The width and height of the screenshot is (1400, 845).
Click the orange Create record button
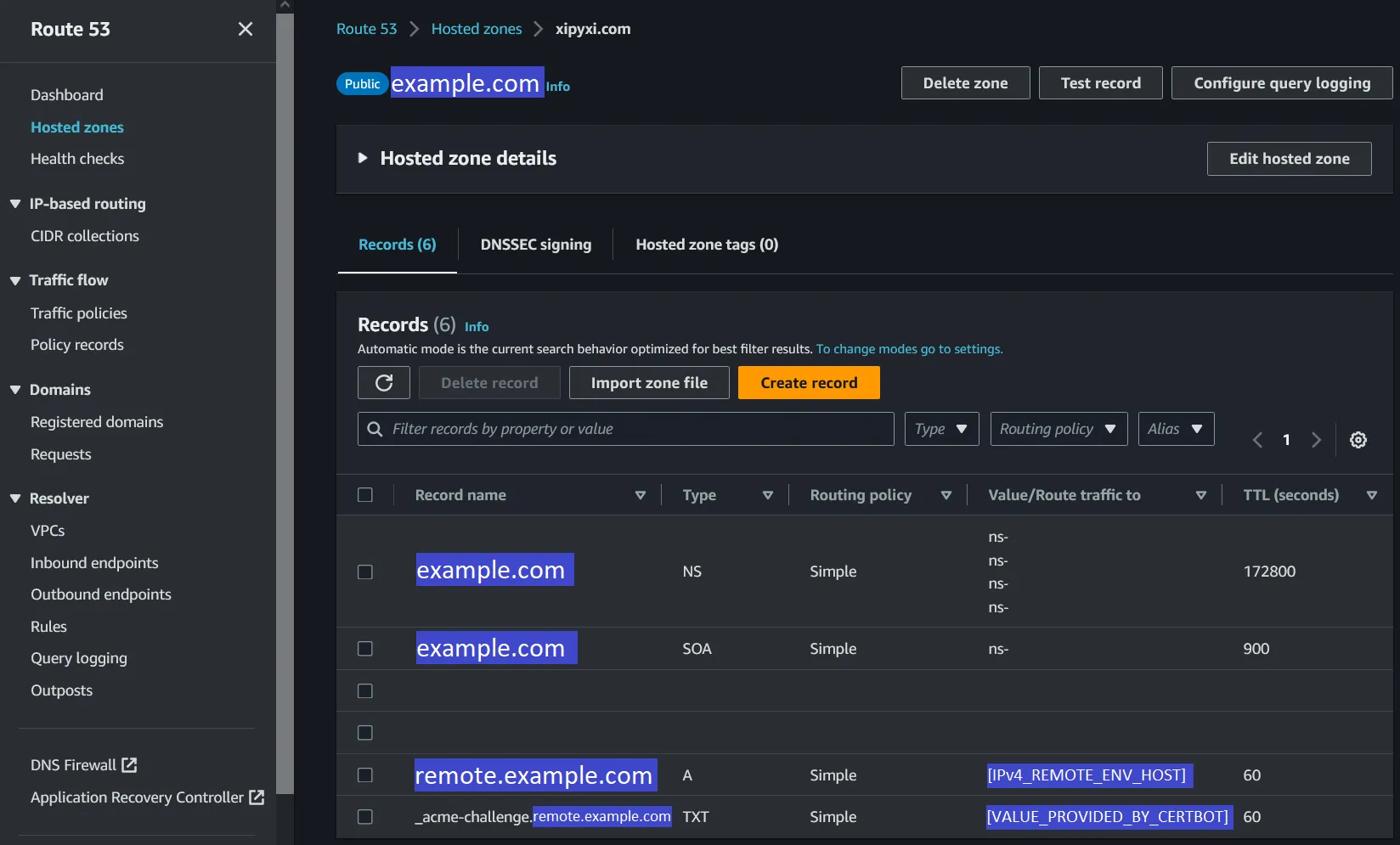coord(809,383)
